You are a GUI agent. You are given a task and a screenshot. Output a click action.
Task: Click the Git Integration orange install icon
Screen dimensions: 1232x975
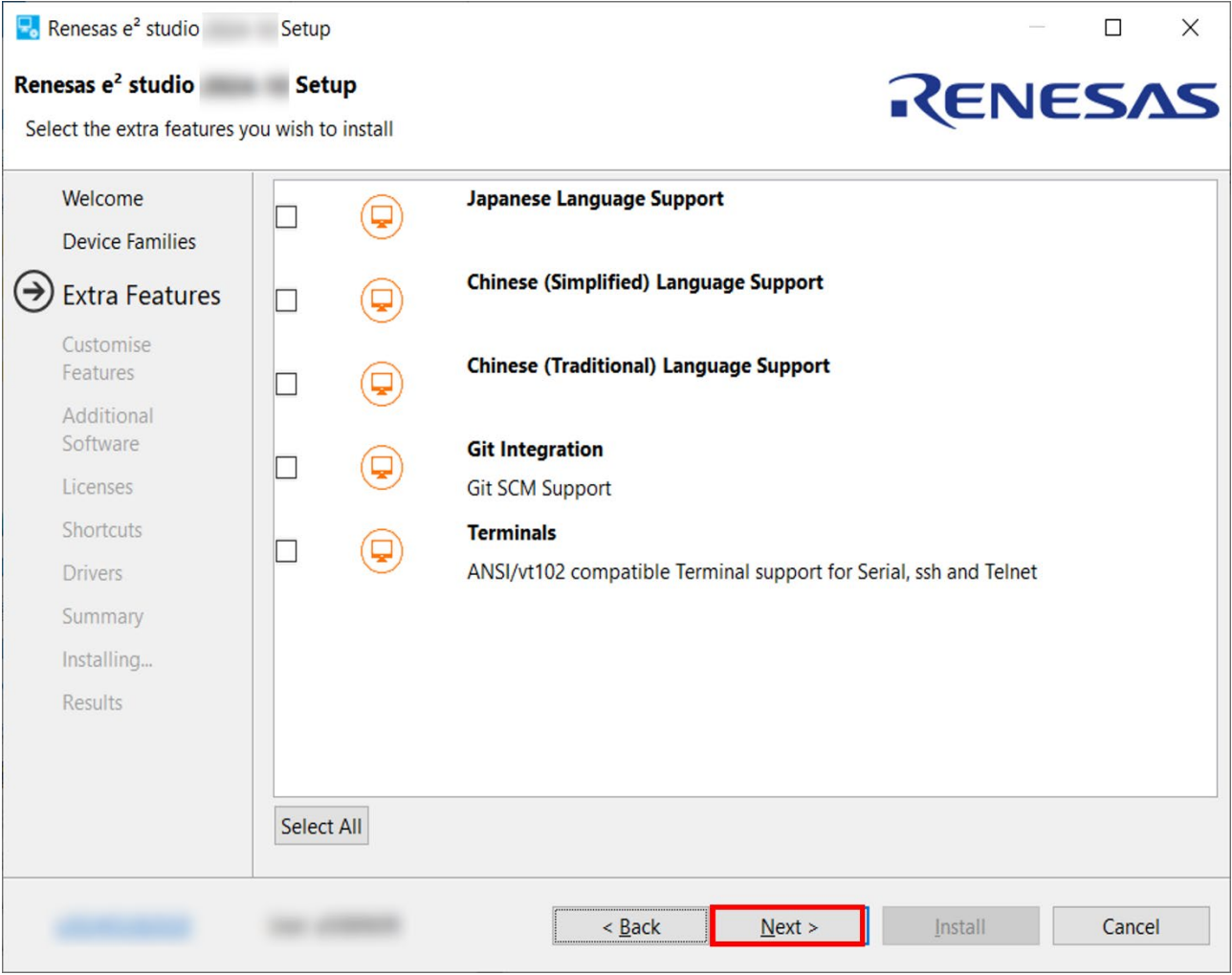[381, 468]
